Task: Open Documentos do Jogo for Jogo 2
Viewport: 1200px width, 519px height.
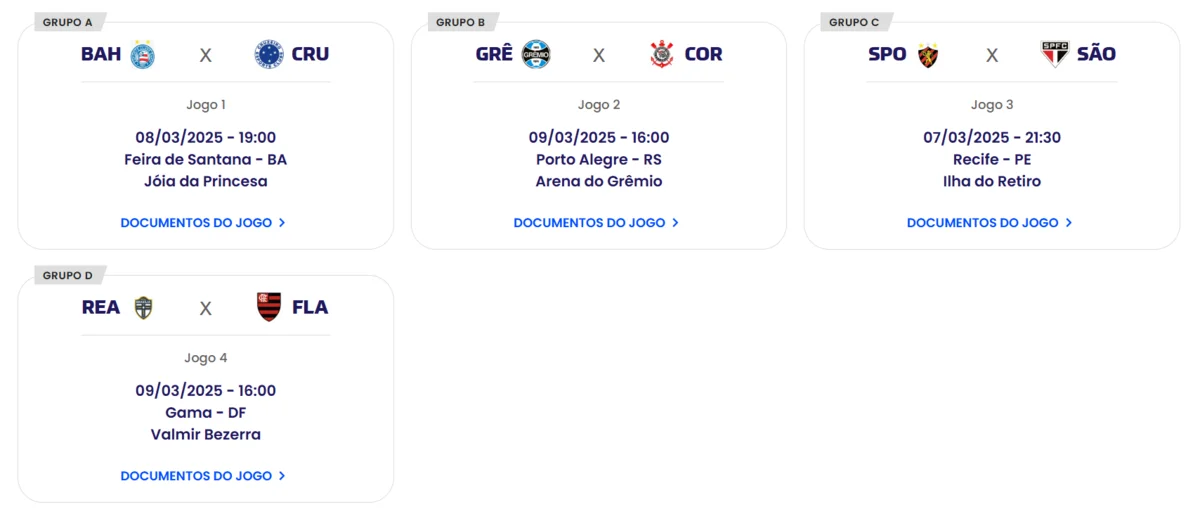Action: [597, 223]
